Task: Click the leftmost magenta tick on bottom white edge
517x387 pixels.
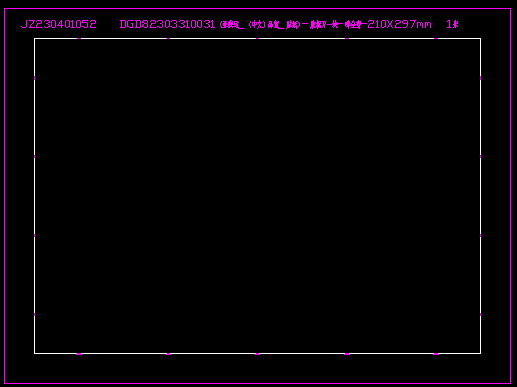Action: click(79, 354)
